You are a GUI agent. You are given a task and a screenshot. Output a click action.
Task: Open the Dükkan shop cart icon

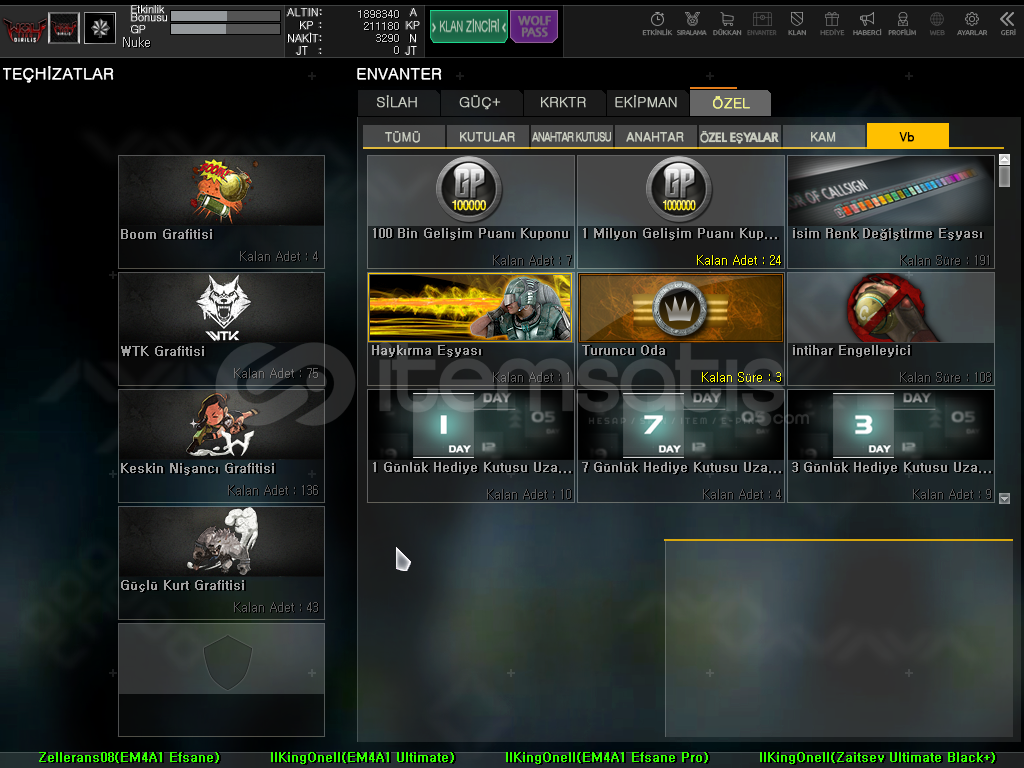coord(727,24)
